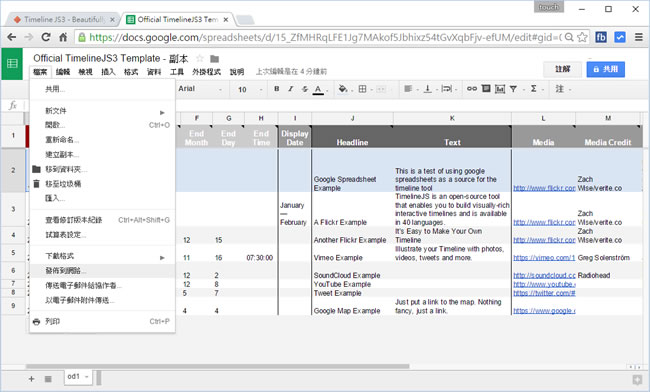Toggle italic formatting

pos(291,89)
